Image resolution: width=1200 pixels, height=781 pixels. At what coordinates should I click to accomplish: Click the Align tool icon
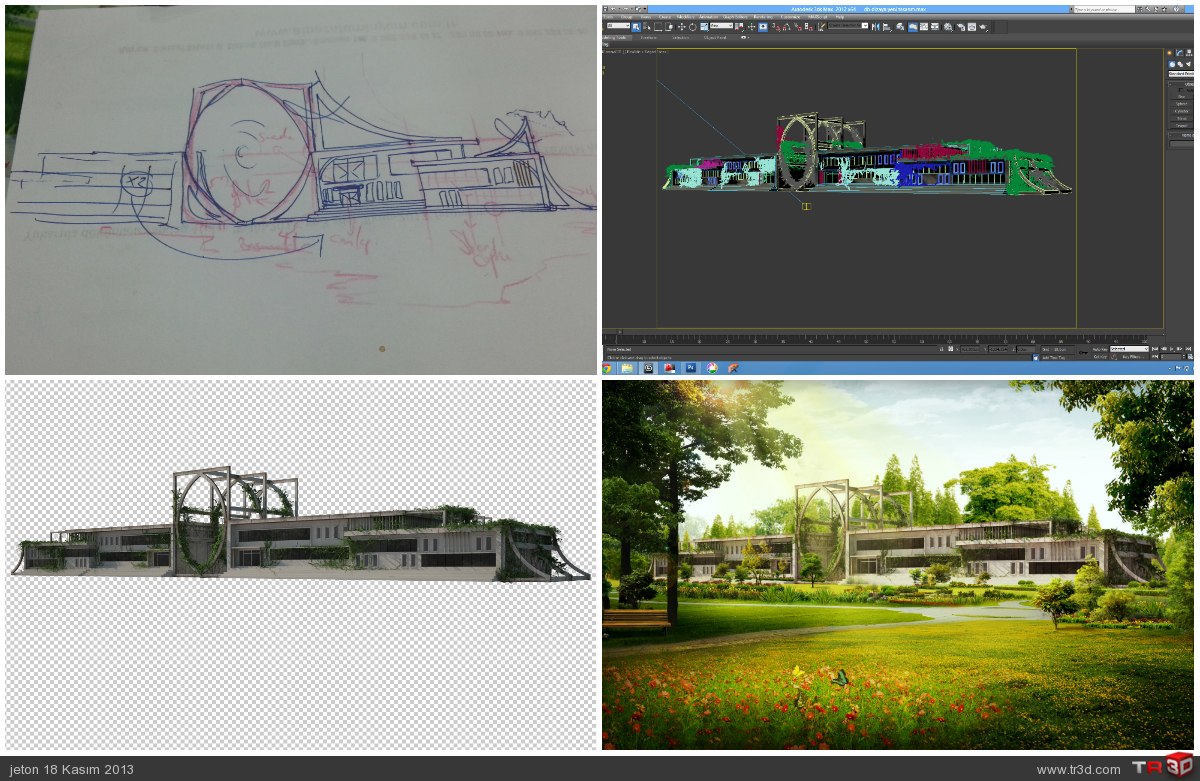pyautogui.click(x=886, y=26)
